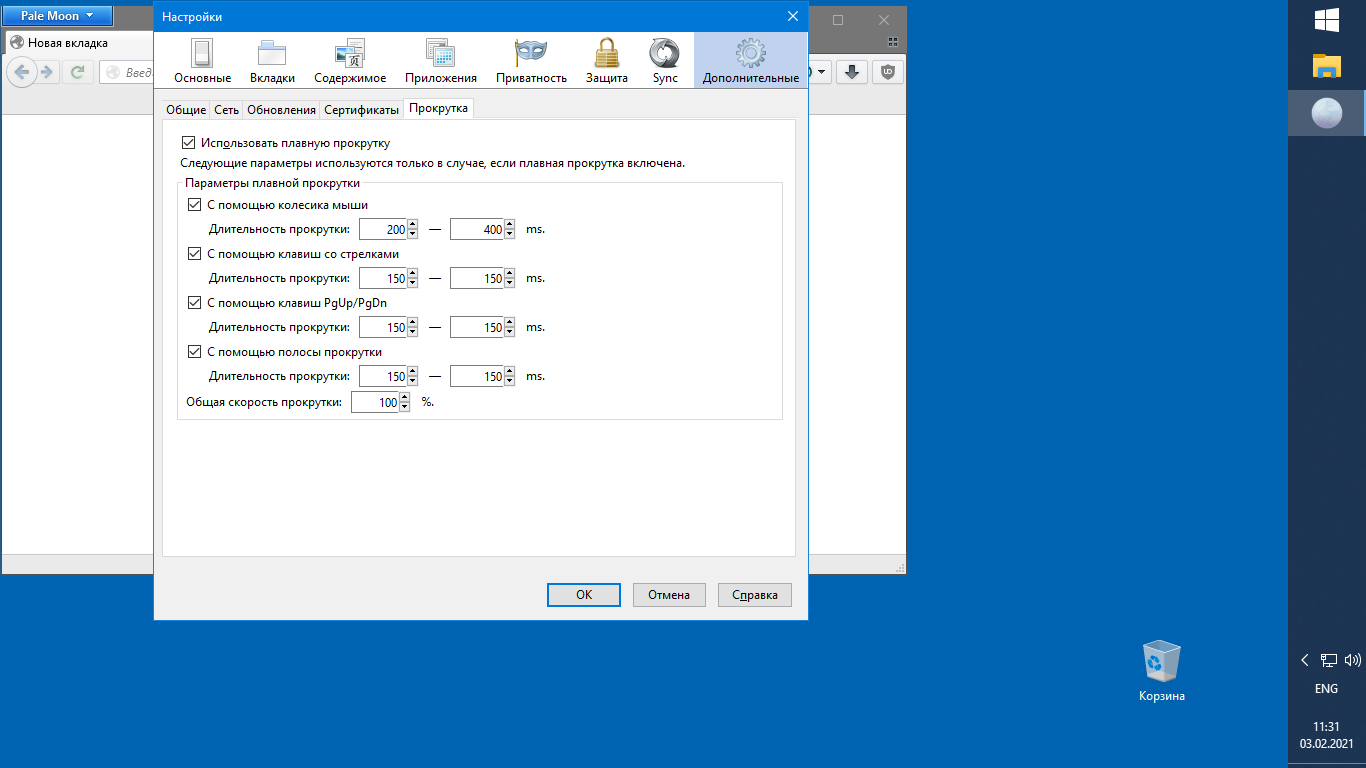The image size is (1366, 768).
Task: Click the mouse wheel minimum field 200
Action: tap(383, 230)
